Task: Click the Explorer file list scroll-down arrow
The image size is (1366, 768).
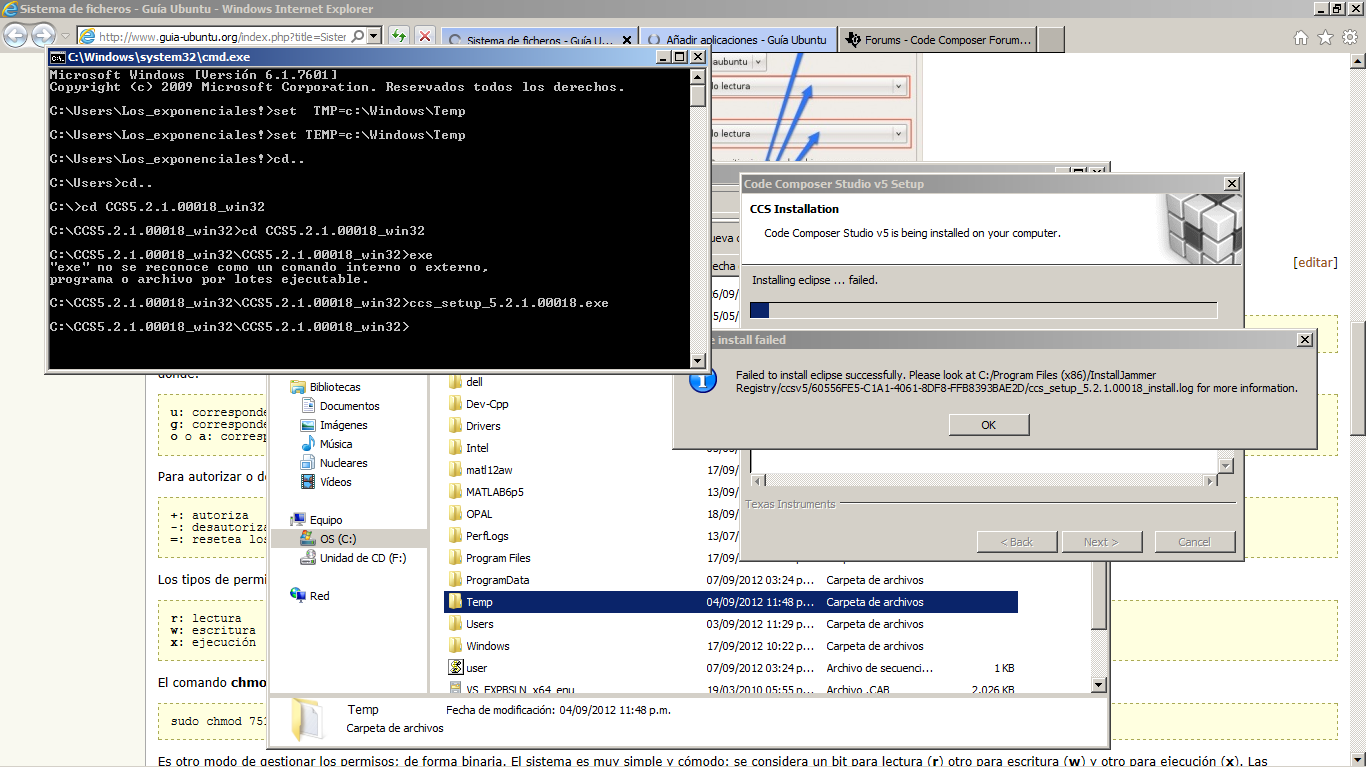Action: [1099, 686]
